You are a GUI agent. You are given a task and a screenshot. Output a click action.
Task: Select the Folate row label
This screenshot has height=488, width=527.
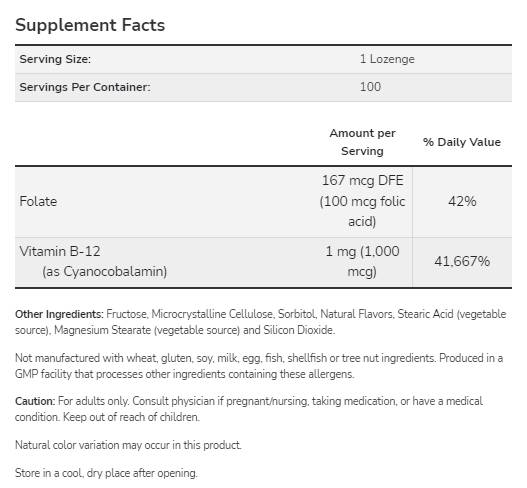pos(38,201)
